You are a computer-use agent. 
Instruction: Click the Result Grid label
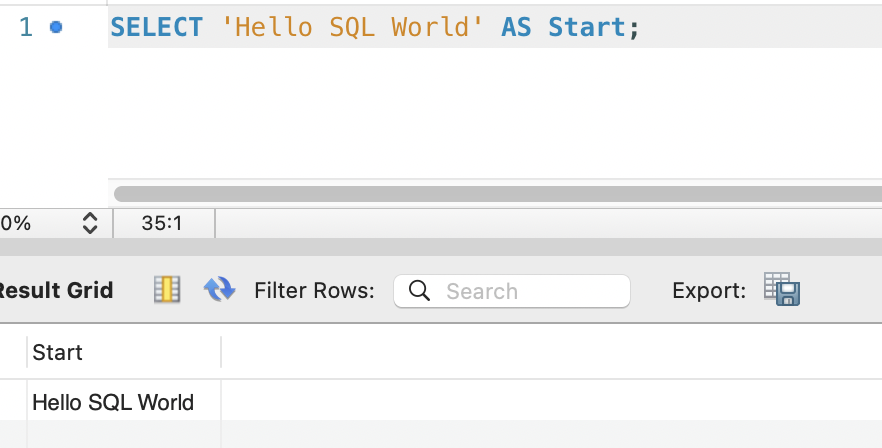click(x=56, y=291)
